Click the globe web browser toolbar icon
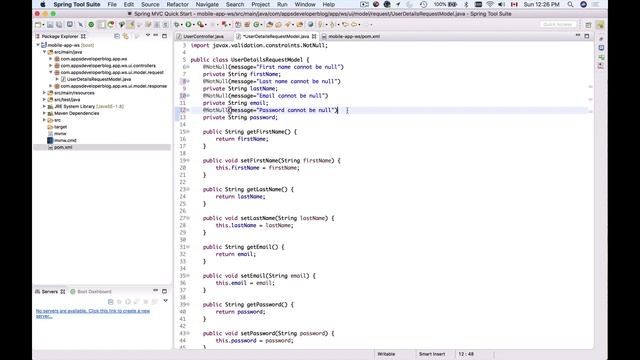This screenshot has height=360, width=640. point(311,24)
